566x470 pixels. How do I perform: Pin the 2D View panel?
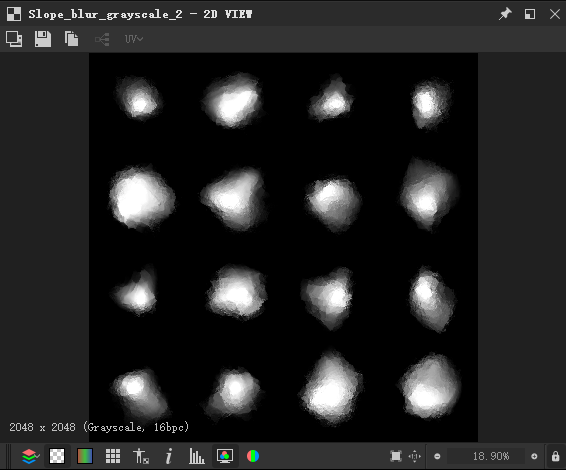(505, 14)
